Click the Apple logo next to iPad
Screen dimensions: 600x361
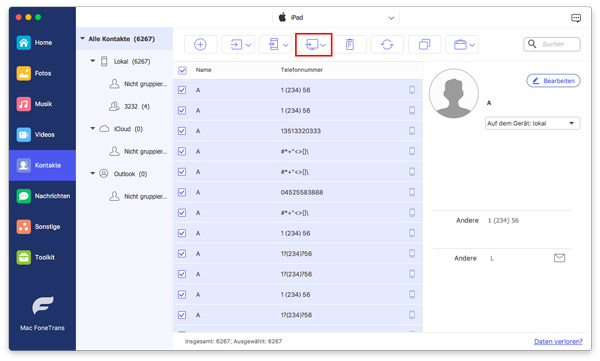282,17
